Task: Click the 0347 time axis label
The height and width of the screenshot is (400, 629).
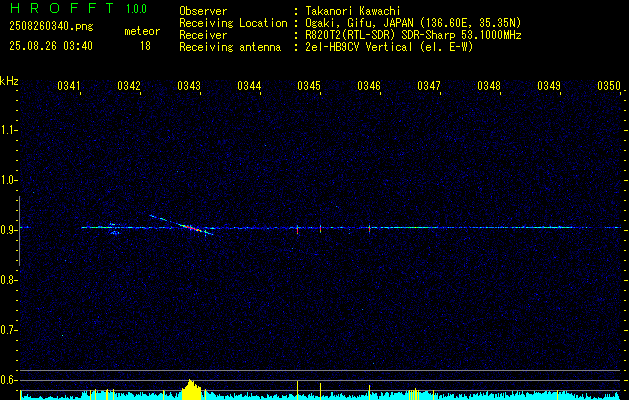Action: pos(428,86)
